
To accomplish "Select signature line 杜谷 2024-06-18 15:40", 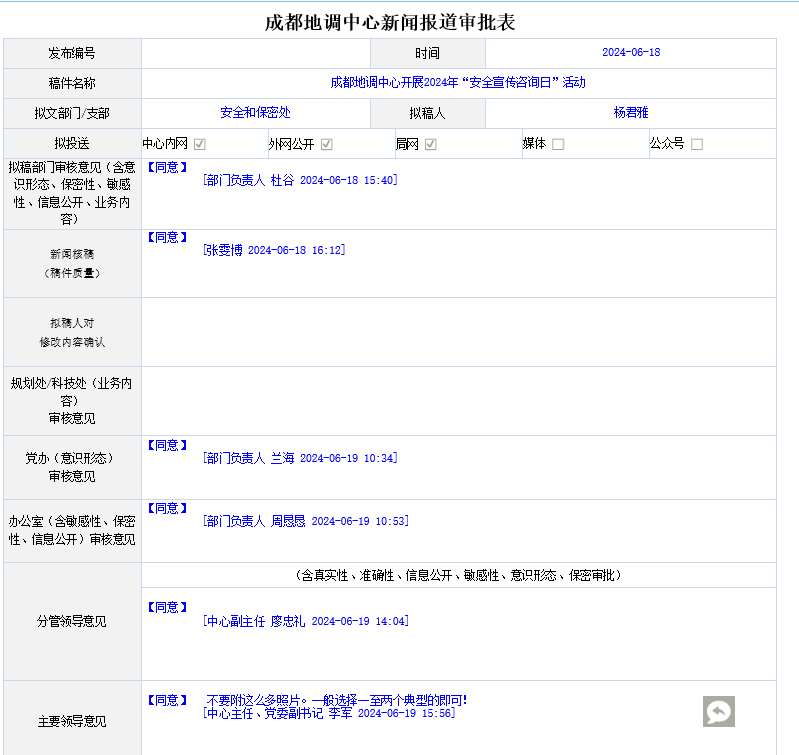I will tap(300, 180).
